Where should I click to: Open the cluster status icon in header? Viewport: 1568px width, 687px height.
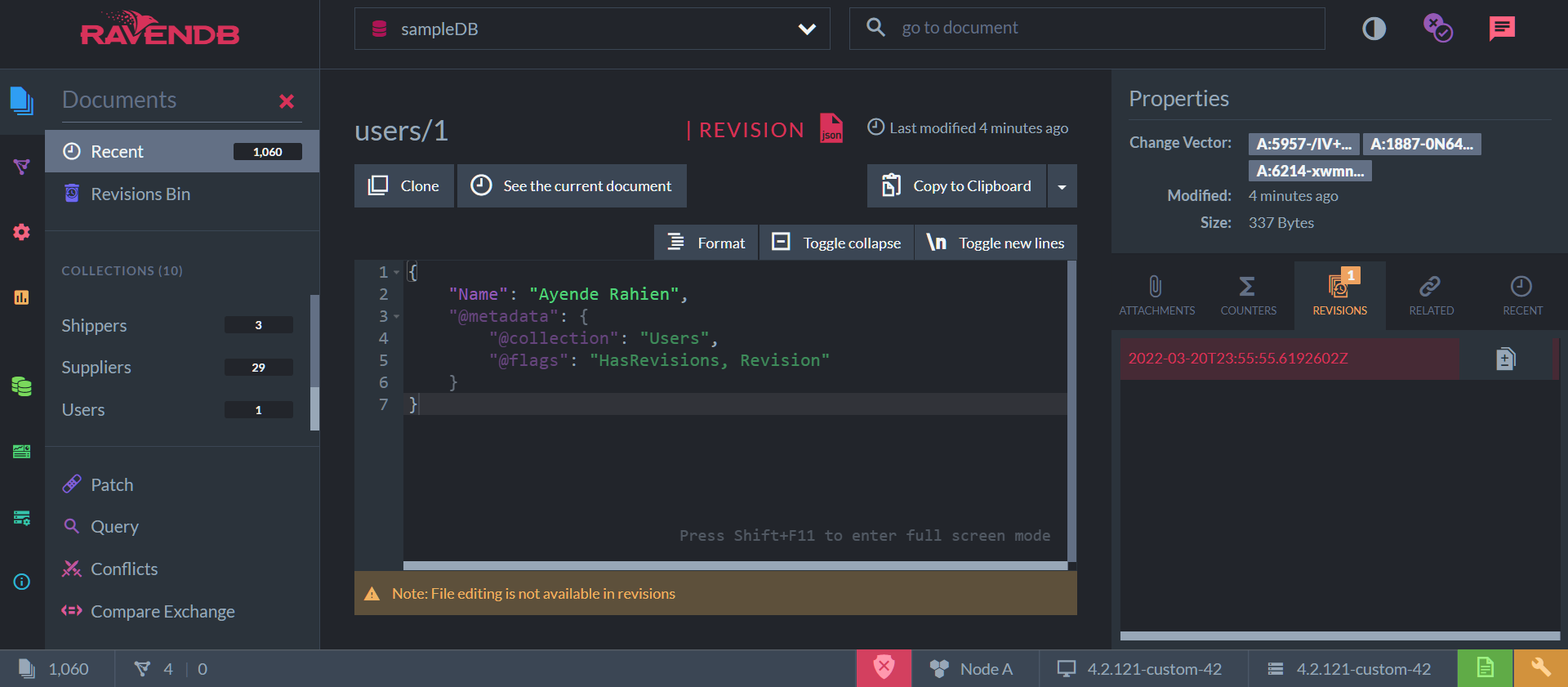[1437, 28]
